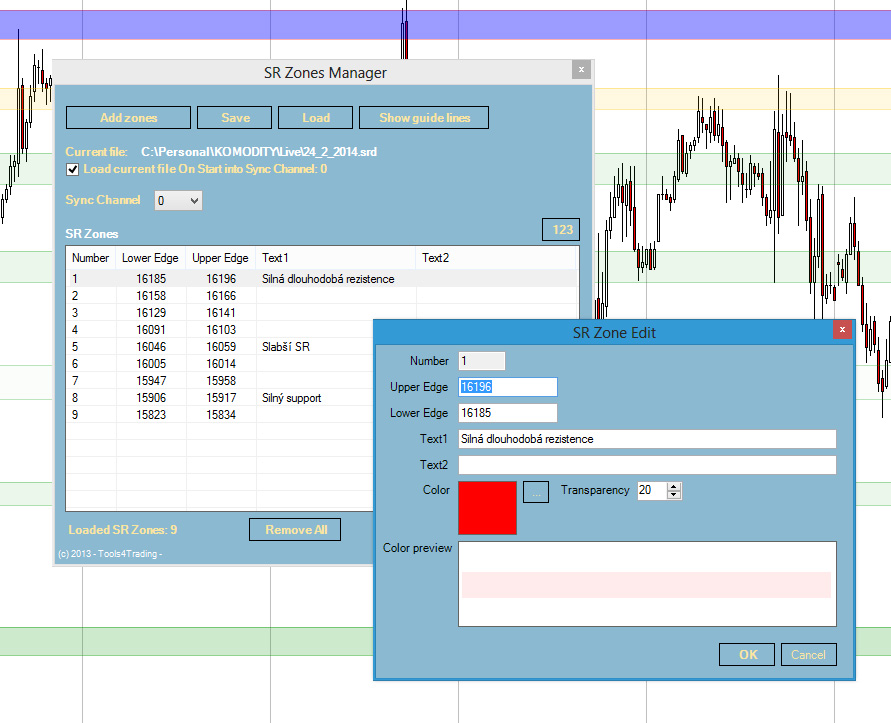Viewport: 891px width, 723px height.
Task: Focus the Upper Edge input field
Action: [507, 387]
